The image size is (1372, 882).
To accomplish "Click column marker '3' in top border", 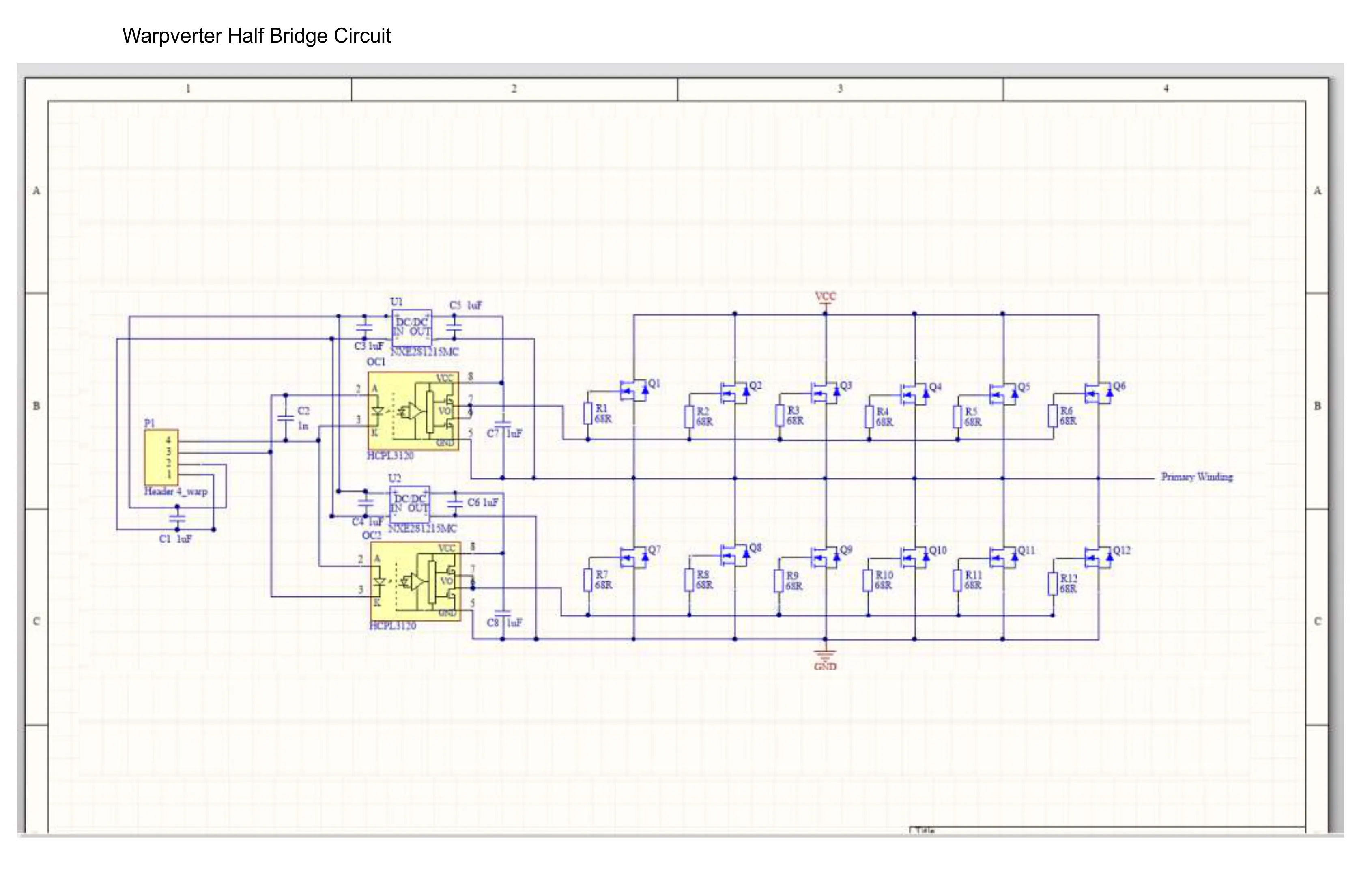I will [x=840, y=88].
